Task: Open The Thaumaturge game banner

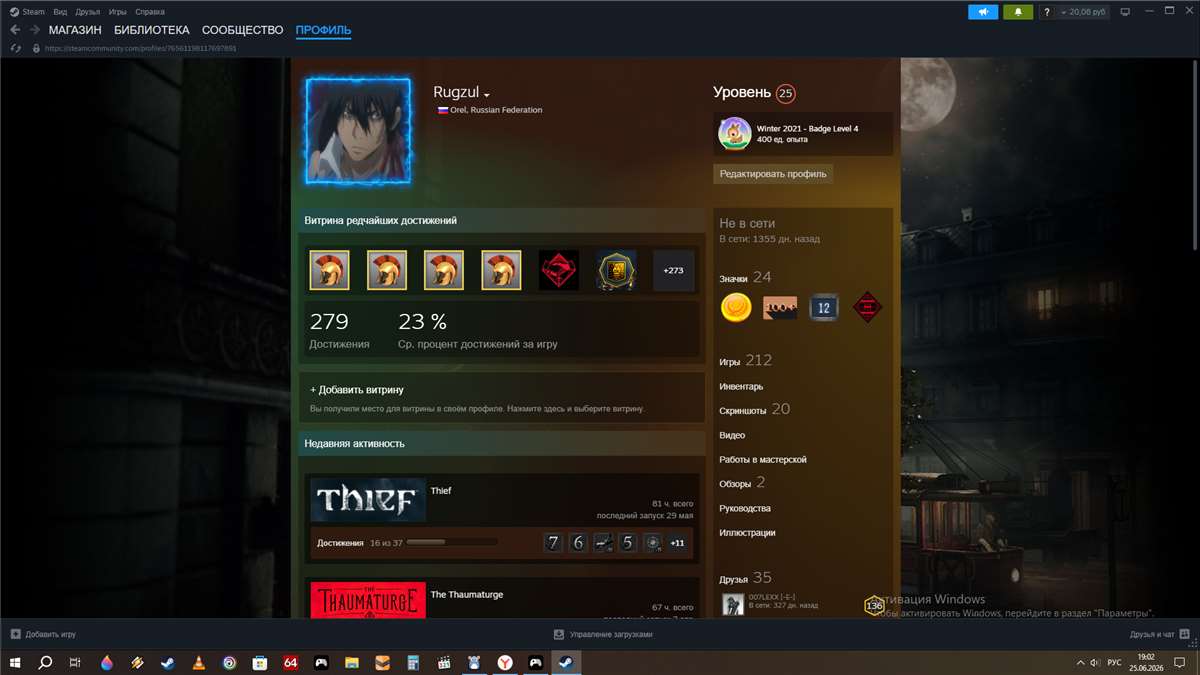Action: pos(368,600)
